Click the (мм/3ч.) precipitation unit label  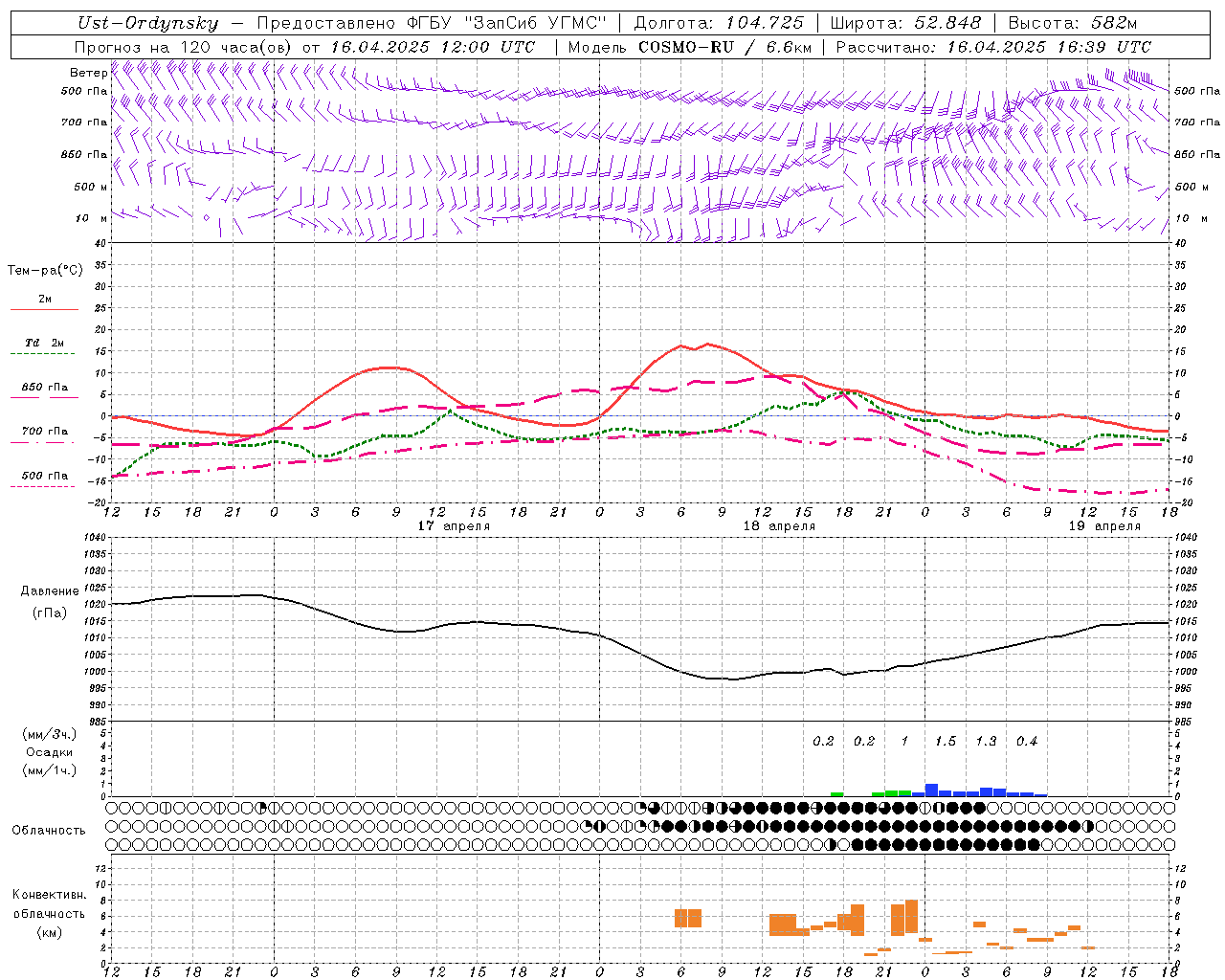tap(49, 735)
